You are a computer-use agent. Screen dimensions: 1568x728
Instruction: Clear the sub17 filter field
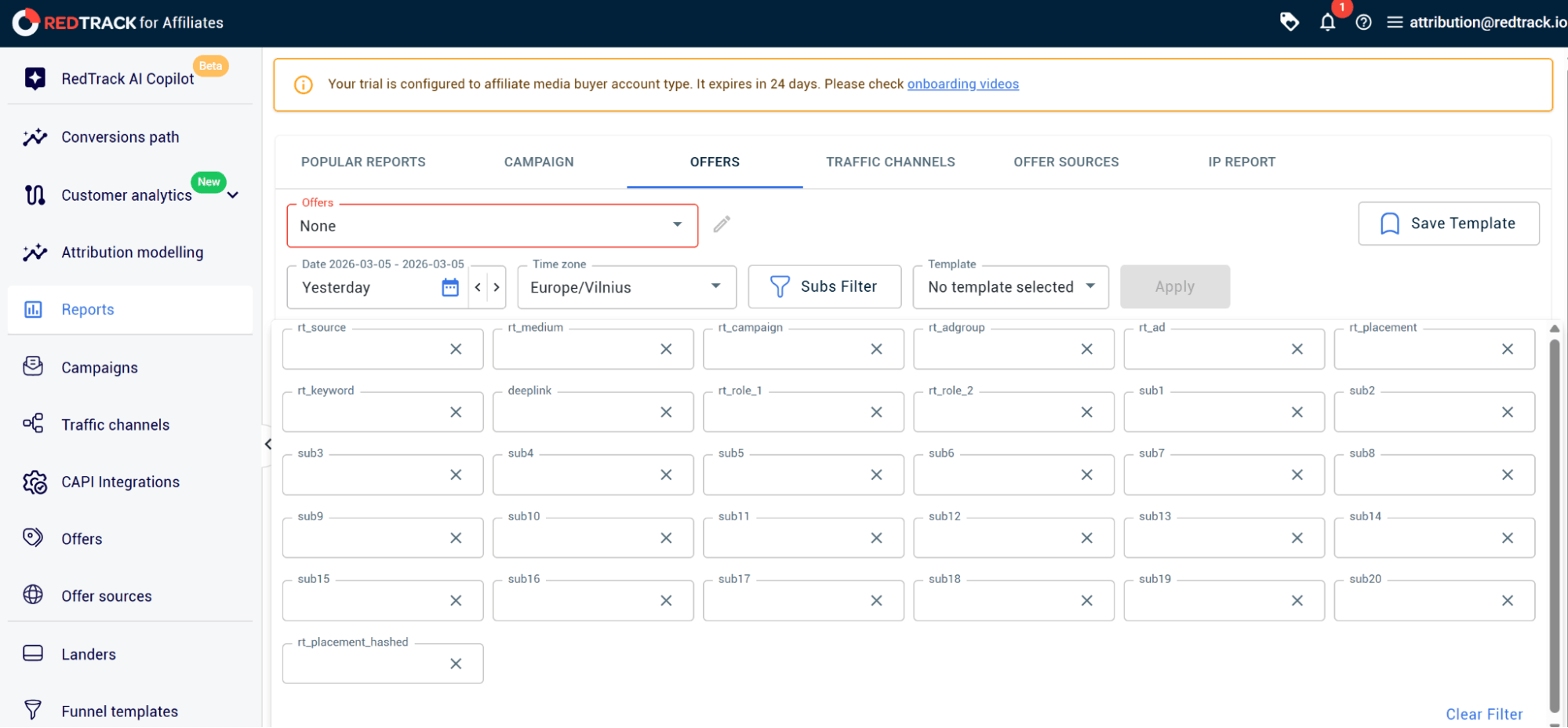(876, 601)
